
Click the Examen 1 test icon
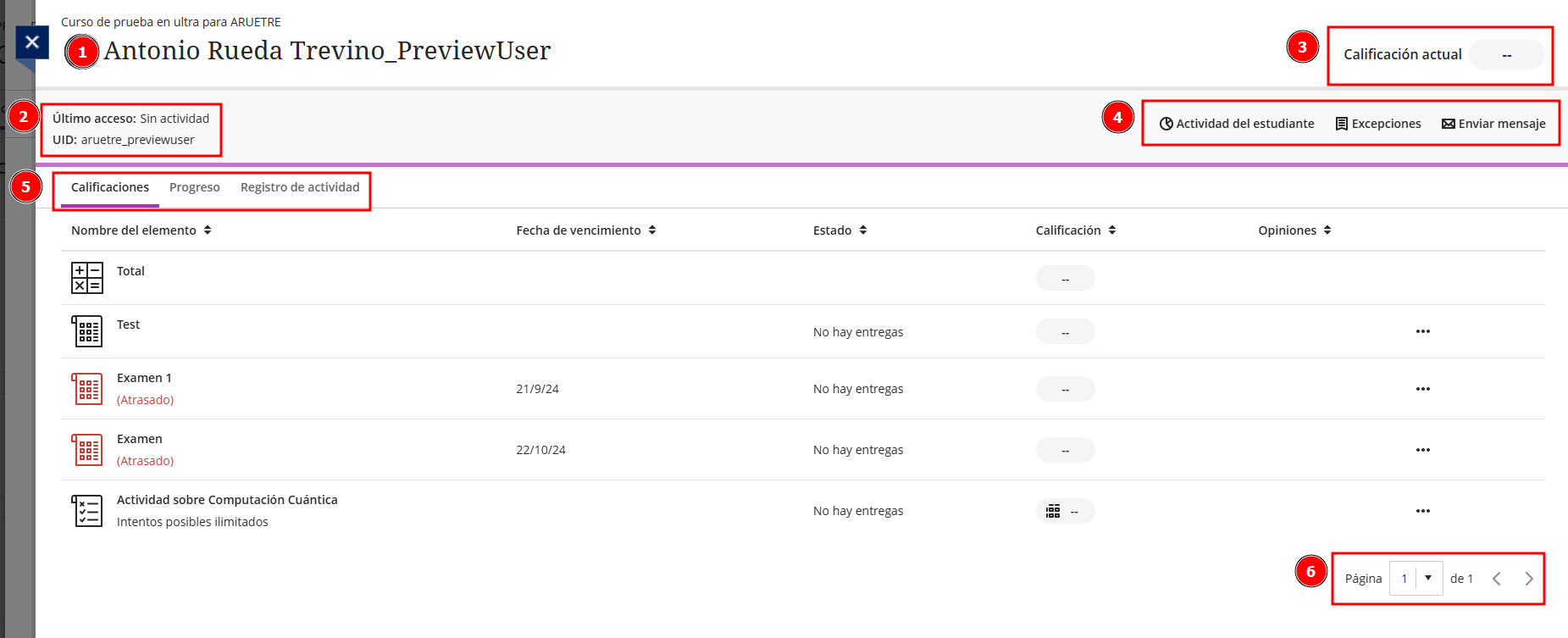(x=87, y=389)
